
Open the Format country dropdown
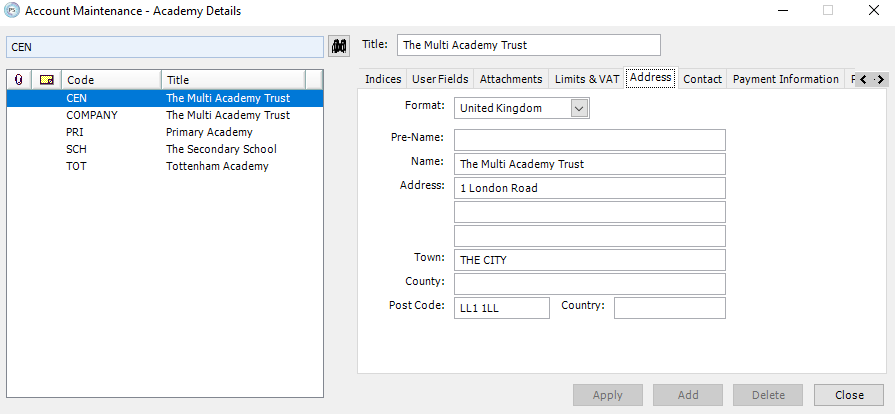pos(580,108)
